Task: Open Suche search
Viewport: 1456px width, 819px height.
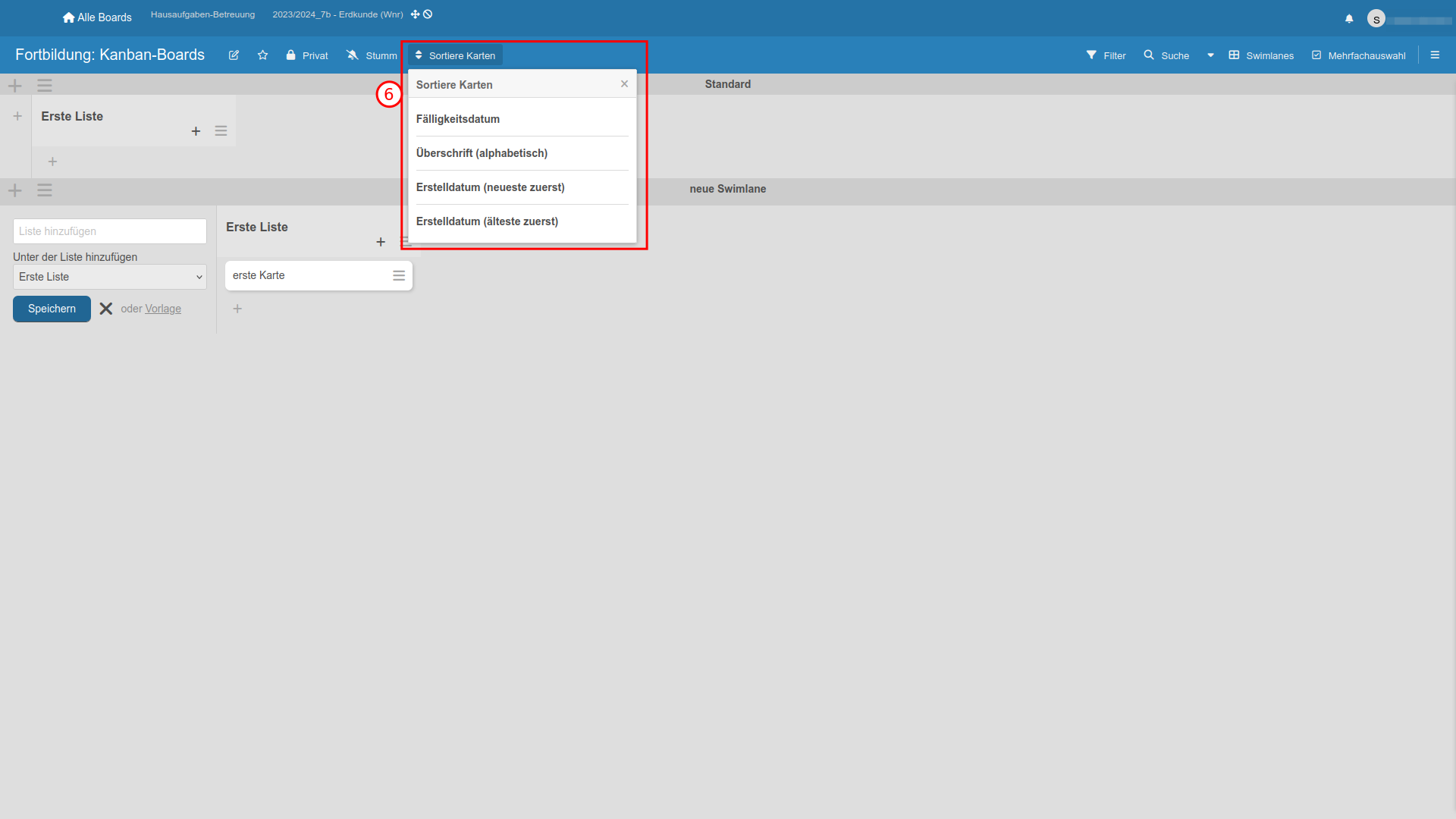Action: click(1166, 55)
